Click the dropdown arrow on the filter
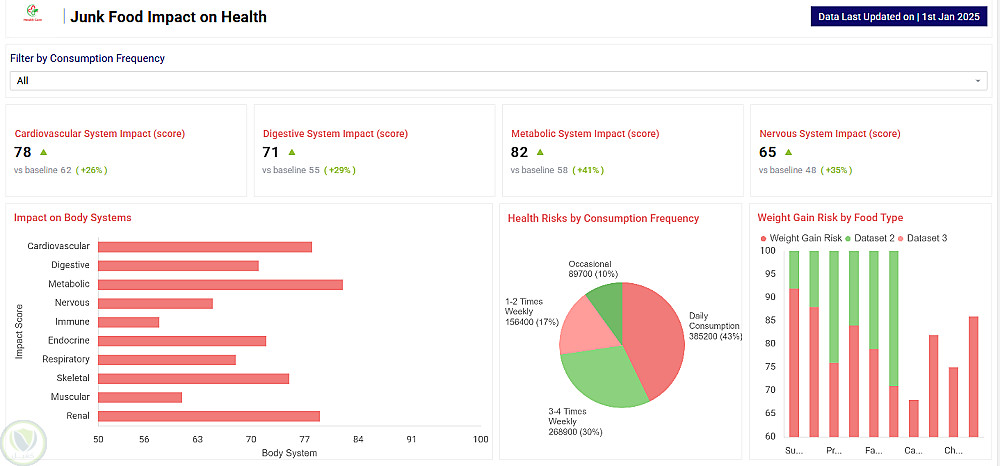Screen dimensions: 1000x466 click(x=978, y=80)
